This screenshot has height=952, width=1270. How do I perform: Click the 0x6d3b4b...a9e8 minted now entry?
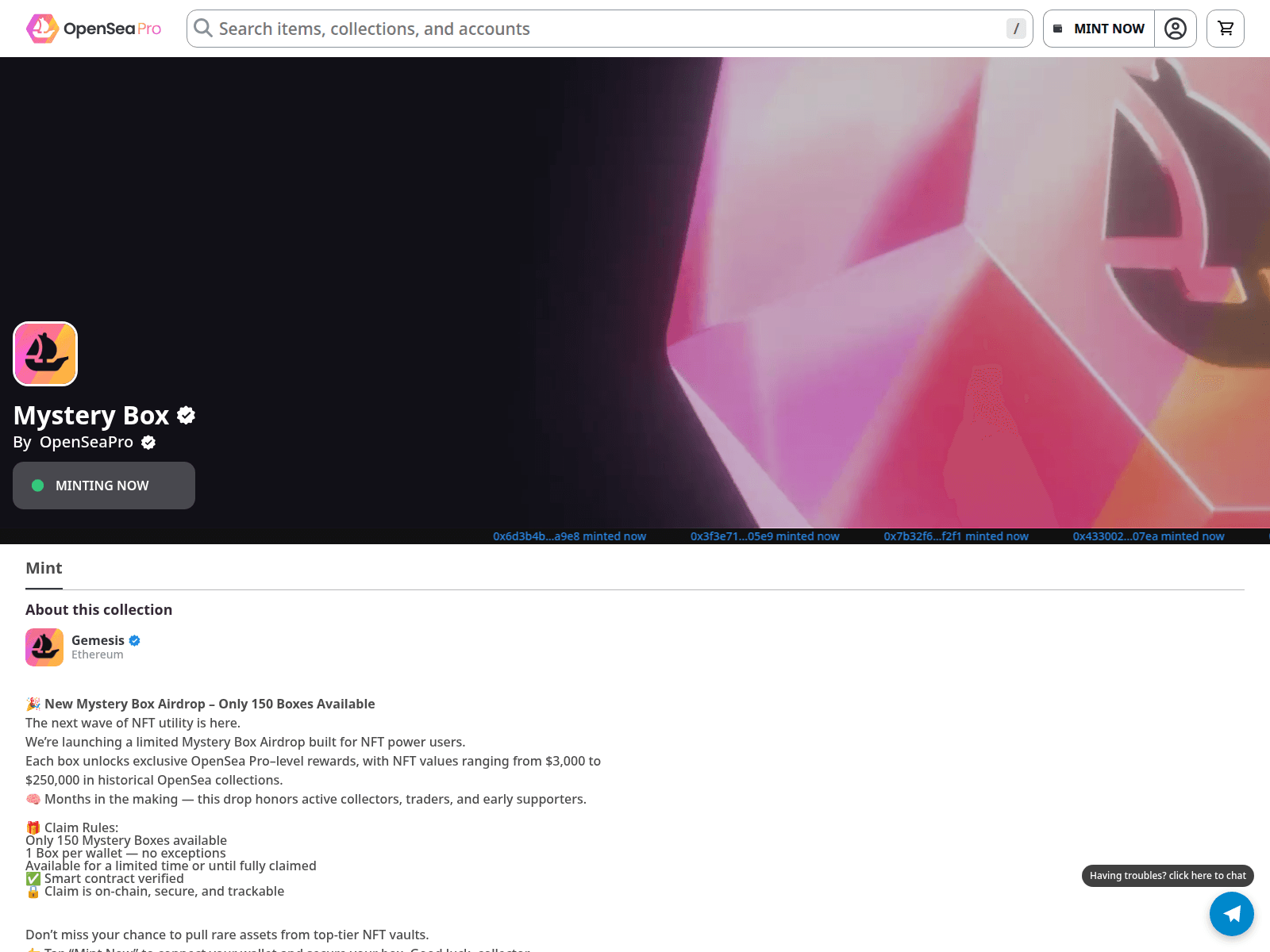(x=569, y=536)
